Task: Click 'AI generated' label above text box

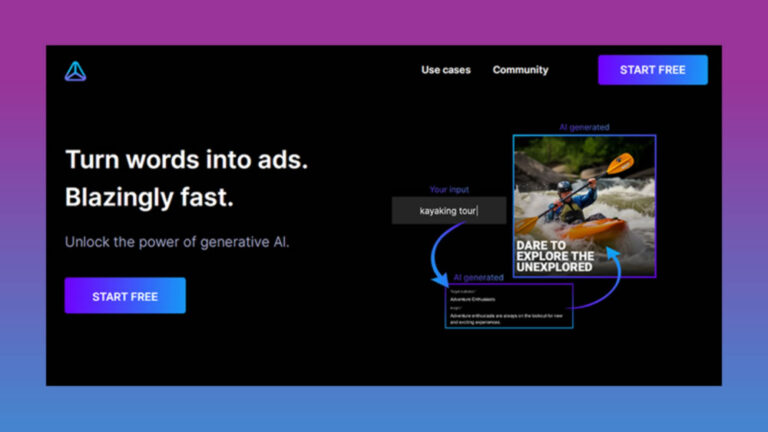Action: click(x=479, y=277)
